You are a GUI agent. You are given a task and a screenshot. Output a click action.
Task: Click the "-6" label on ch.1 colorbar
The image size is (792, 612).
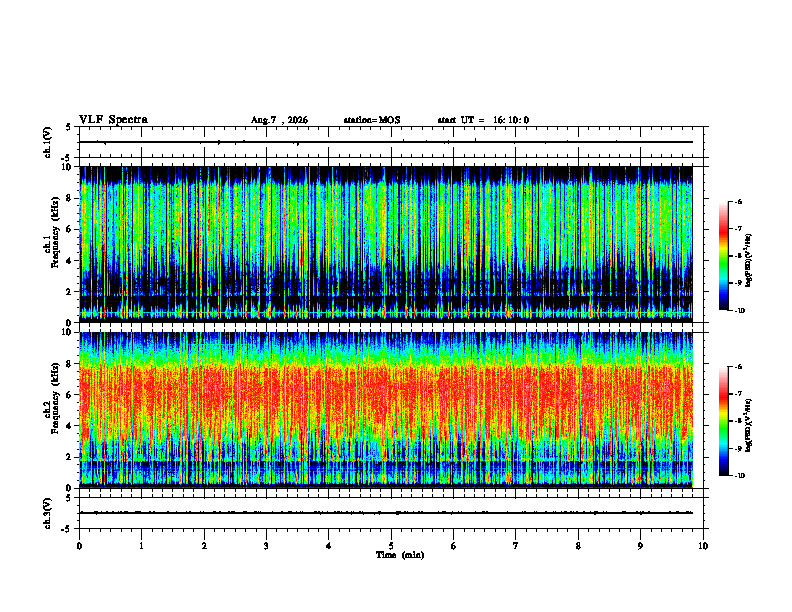point(738,201)
